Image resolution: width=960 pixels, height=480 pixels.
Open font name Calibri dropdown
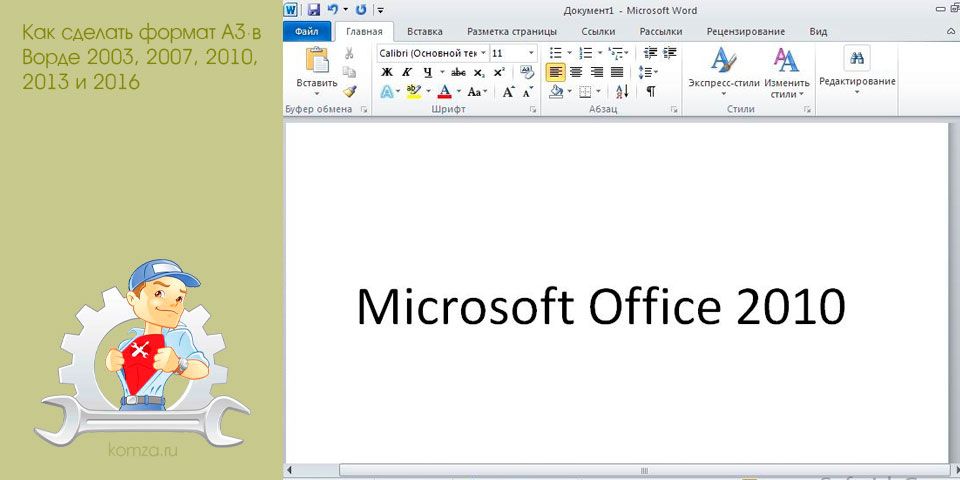[x=483, y=53]
